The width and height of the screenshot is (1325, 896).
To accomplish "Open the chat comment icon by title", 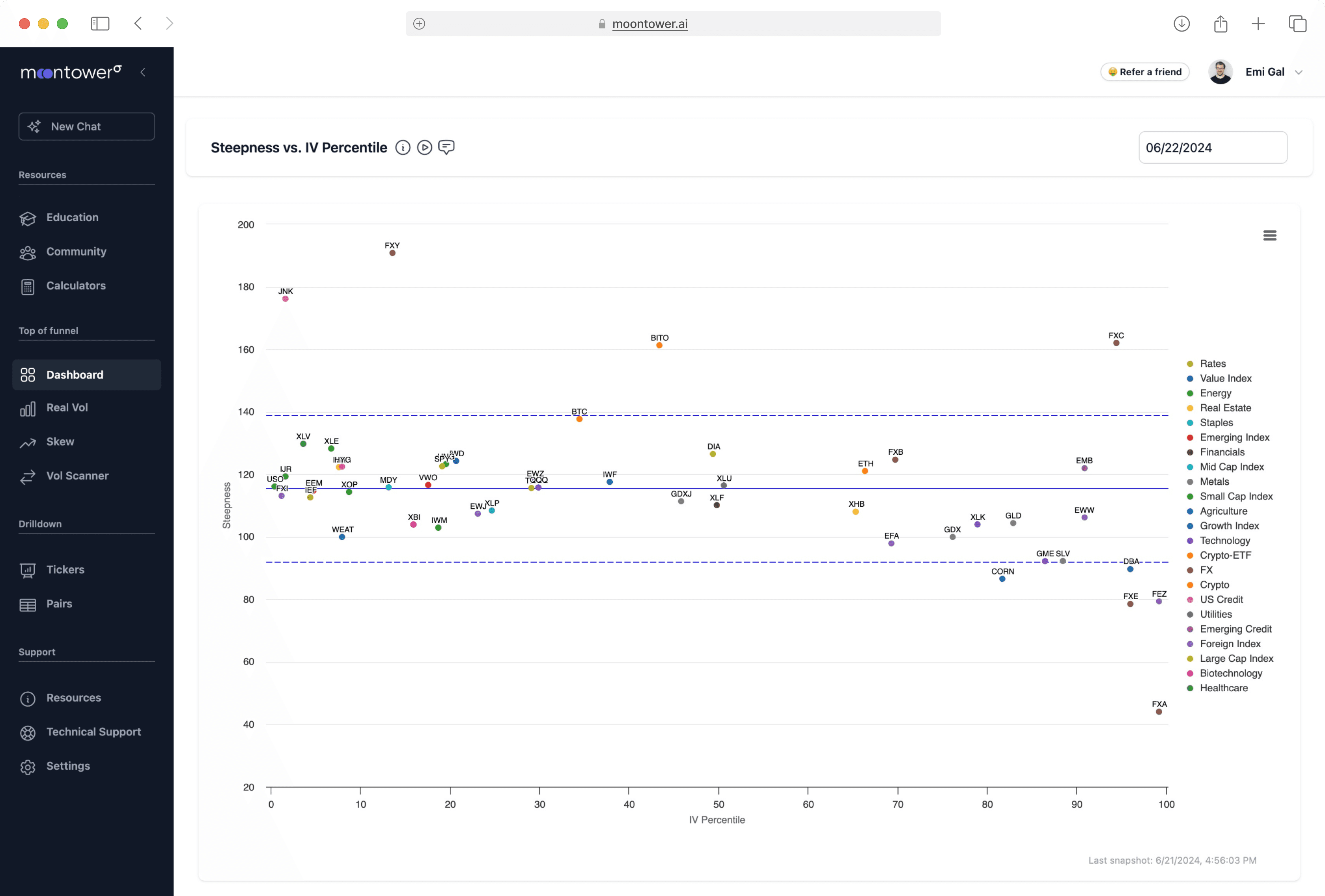I will point(446,148).
